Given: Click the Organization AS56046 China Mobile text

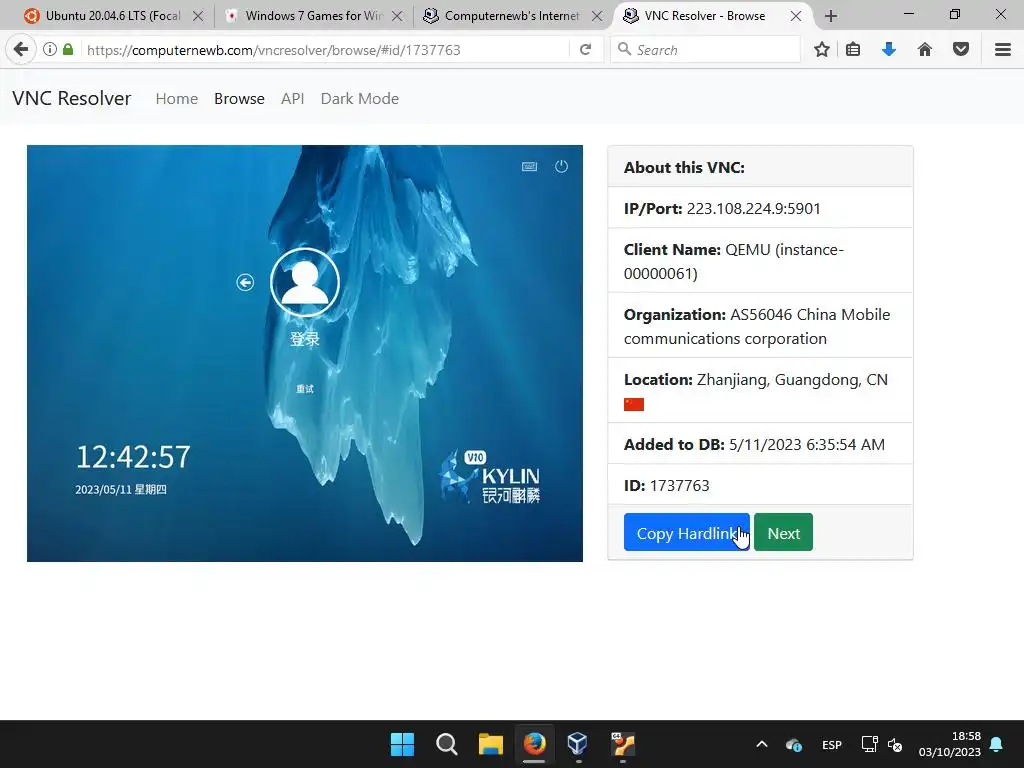Looking at the screenshot, I should [x=757, y=327].
